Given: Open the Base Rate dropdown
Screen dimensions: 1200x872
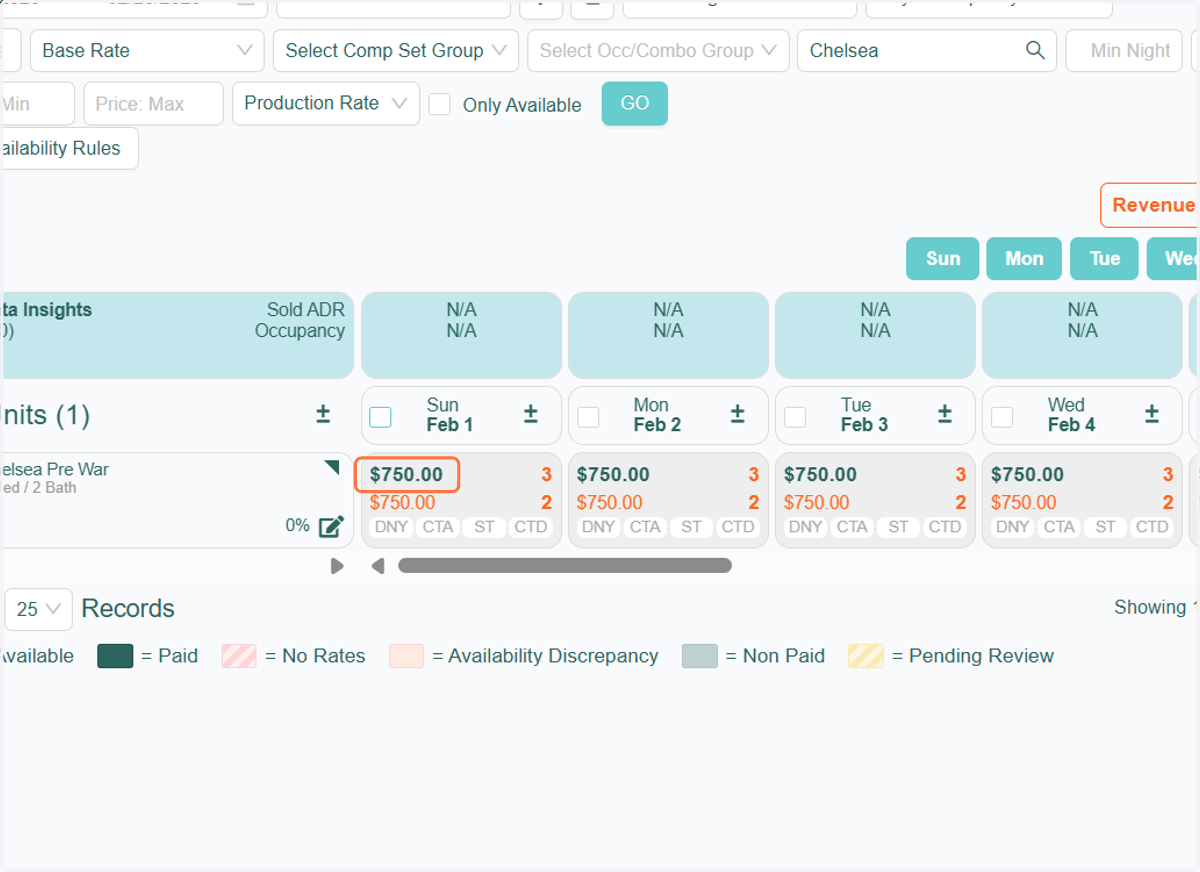Looking at the screenshot, I should click(147, 50).
